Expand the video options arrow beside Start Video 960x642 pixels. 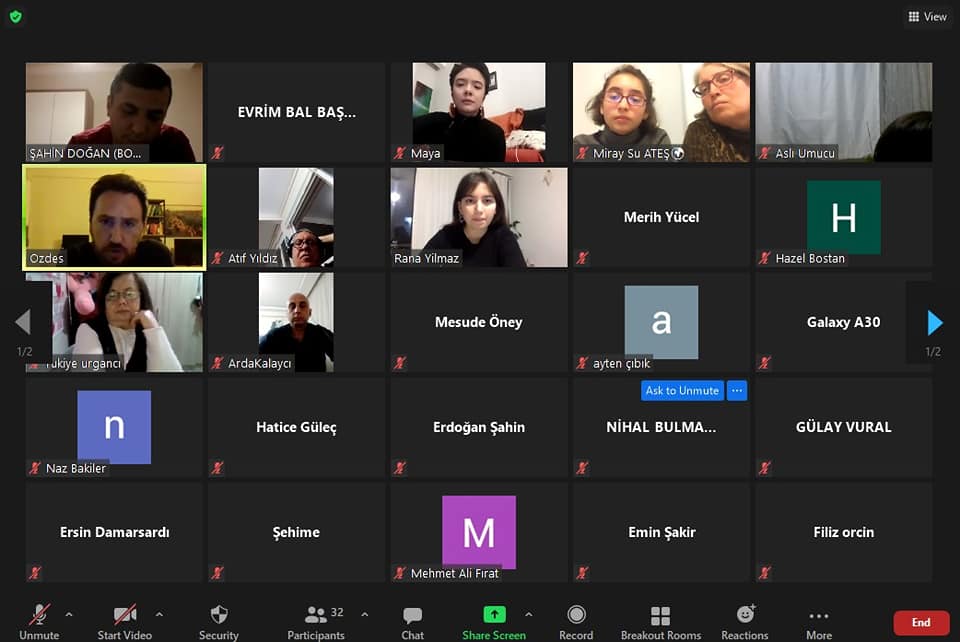point(159,614)
